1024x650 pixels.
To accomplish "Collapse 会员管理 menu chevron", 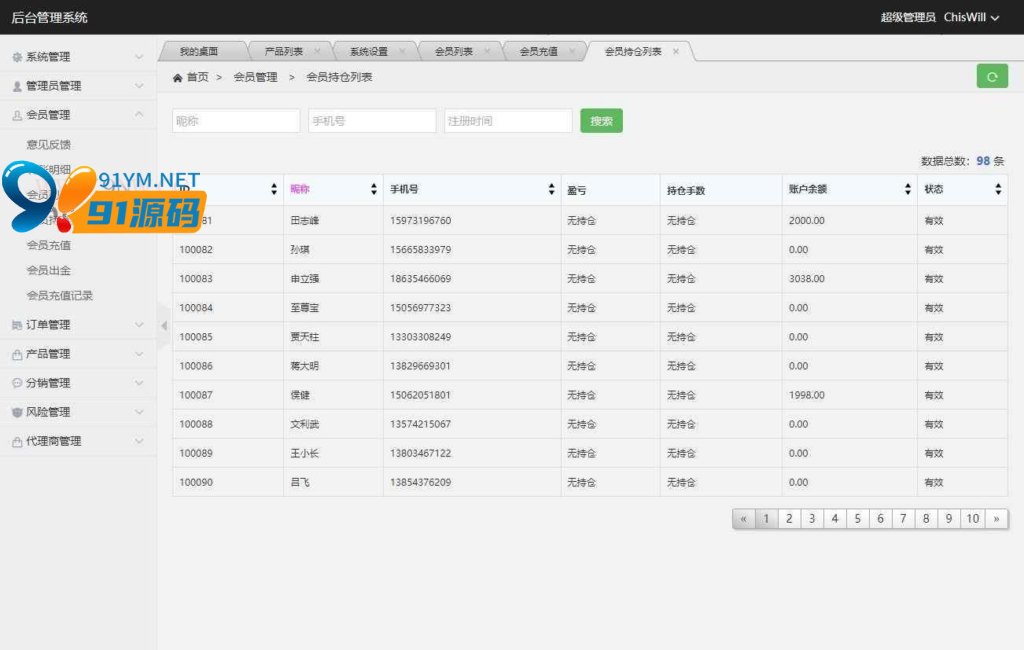I will 139,114.
